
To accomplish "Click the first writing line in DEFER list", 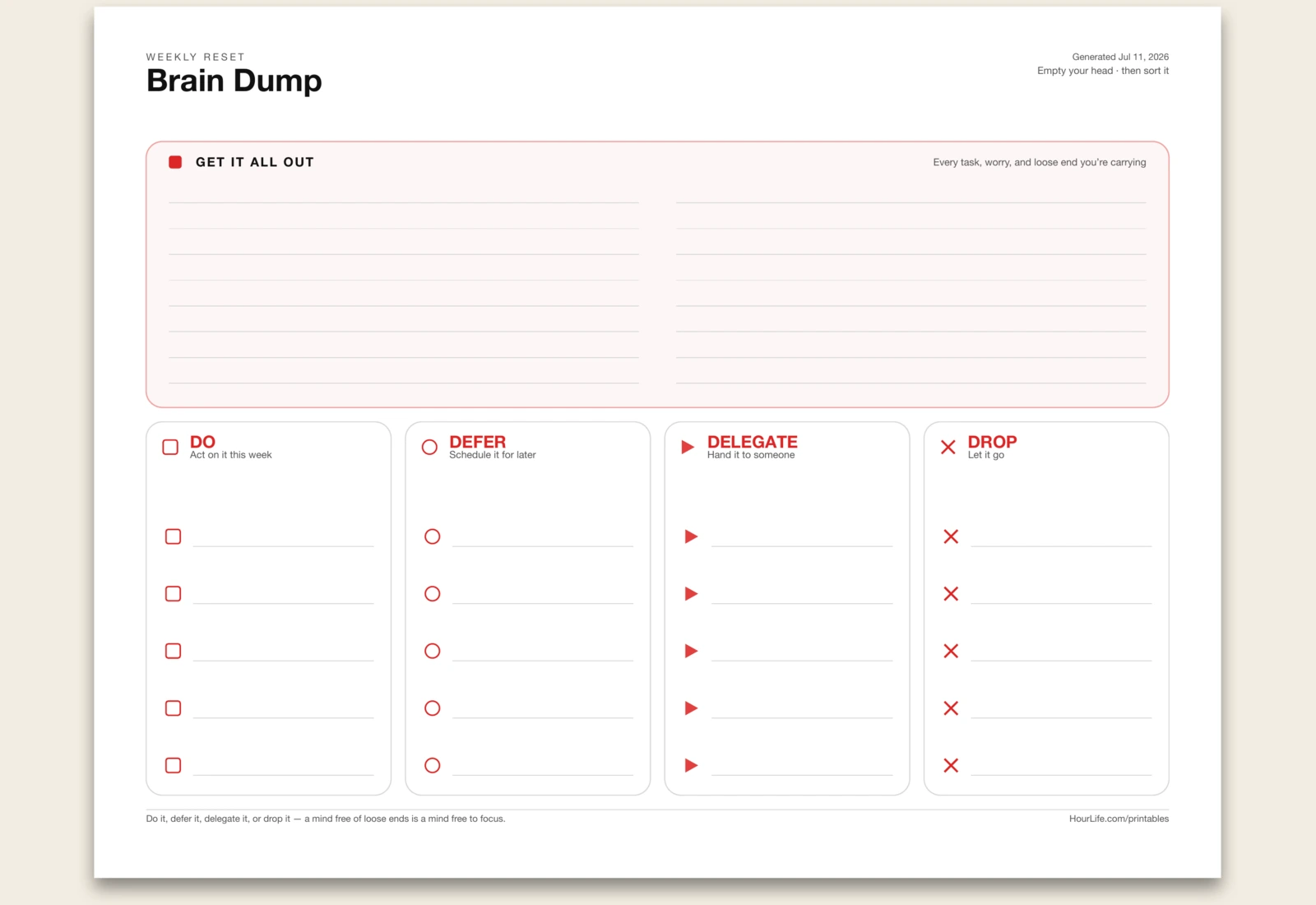I will pos(543,545).
